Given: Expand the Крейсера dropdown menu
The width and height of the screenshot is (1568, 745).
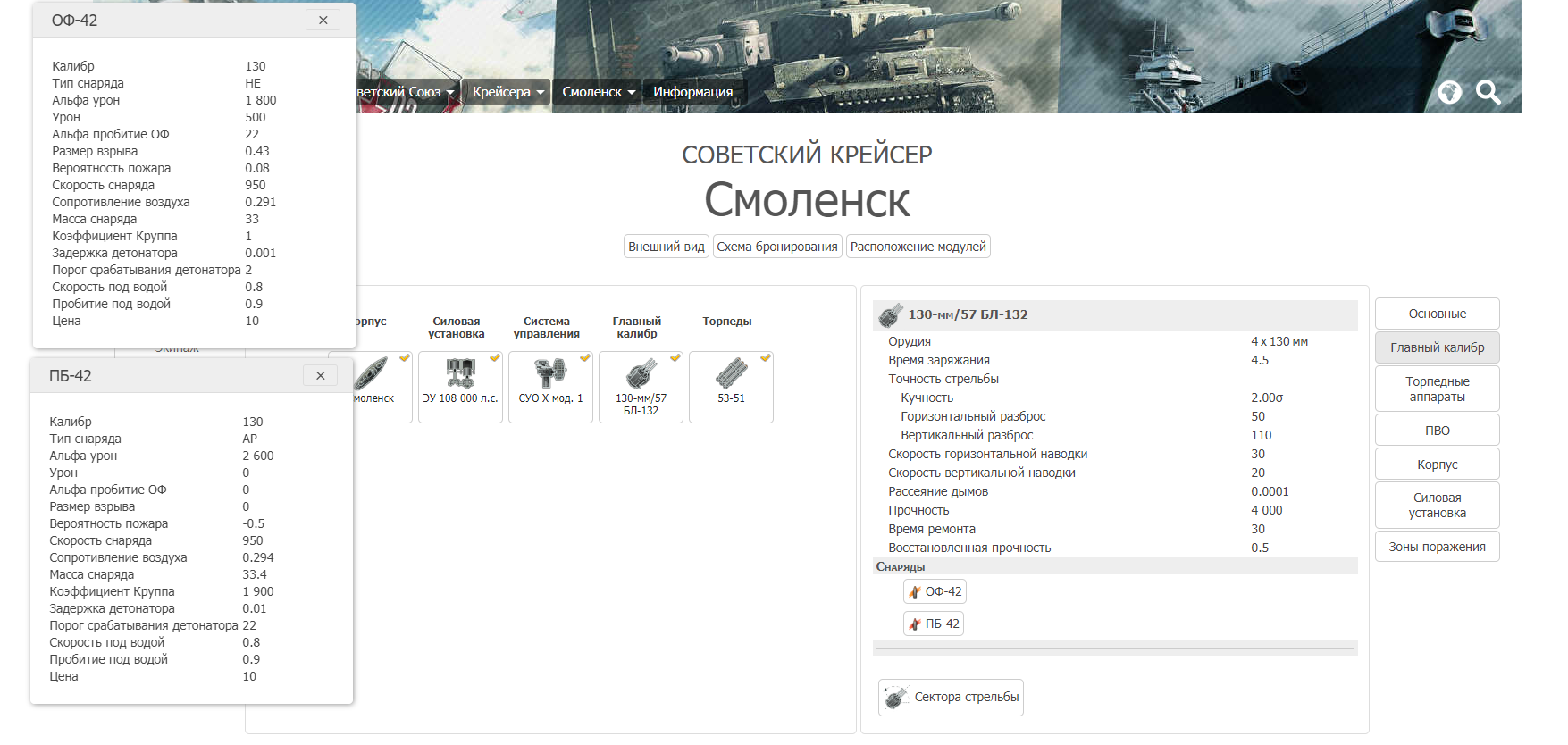Looking at the screenshot, I should pos(507,92).
